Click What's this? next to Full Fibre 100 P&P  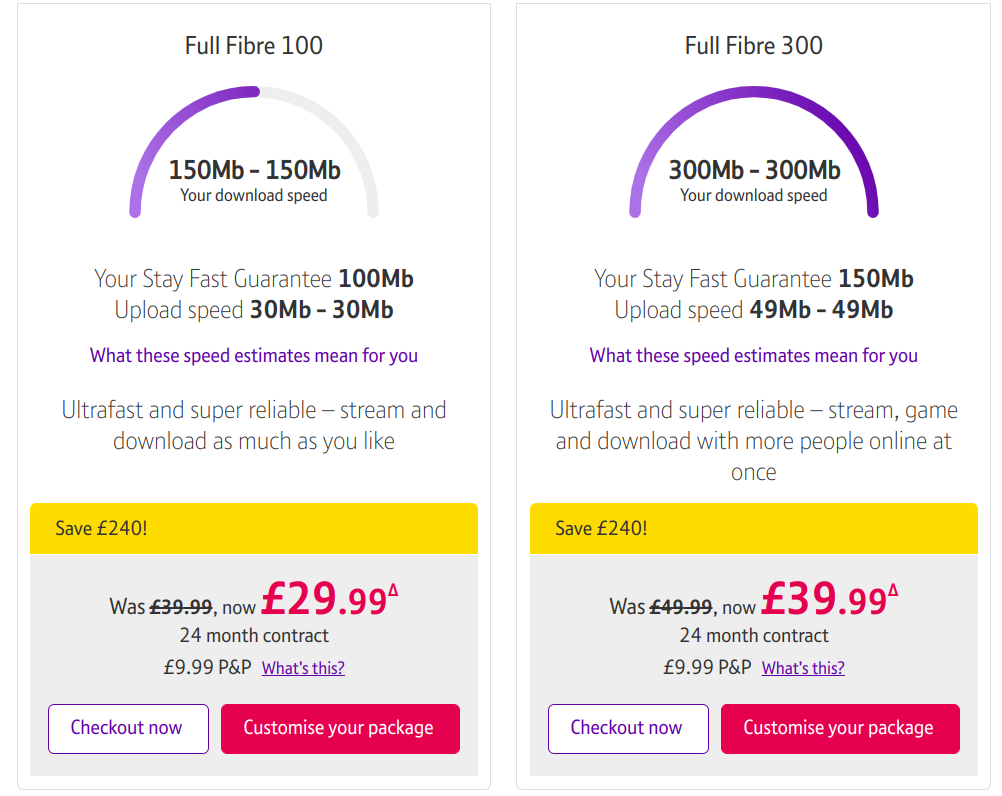click(x=303, y=667)
